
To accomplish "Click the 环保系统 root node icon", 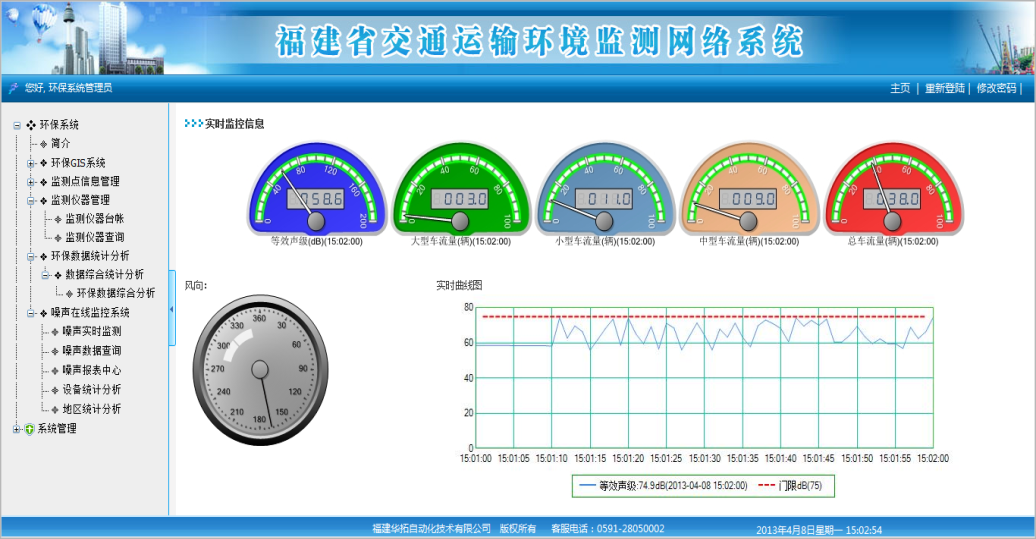I will (31, 125).
